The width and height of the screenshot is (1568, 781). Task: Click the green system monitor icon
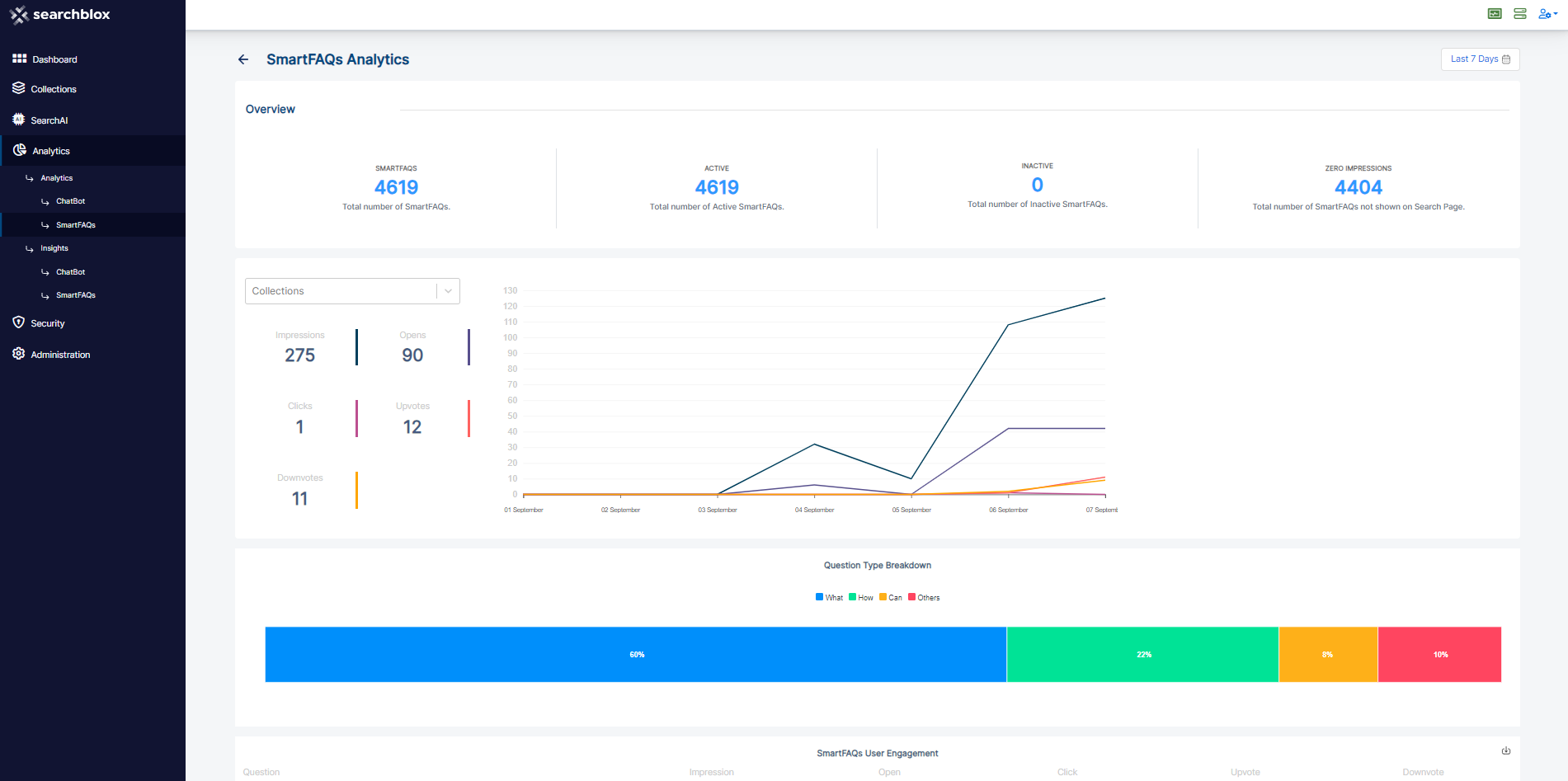pos(1495,13)
